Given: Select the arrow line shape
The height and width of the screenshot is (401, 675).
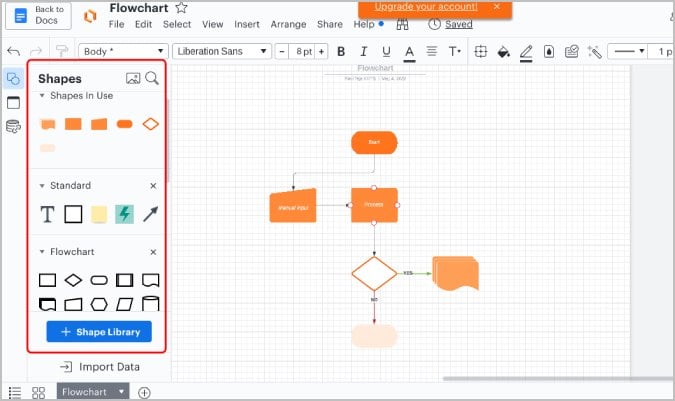Looking at the screenshot, I should click(x=150, y=214).
